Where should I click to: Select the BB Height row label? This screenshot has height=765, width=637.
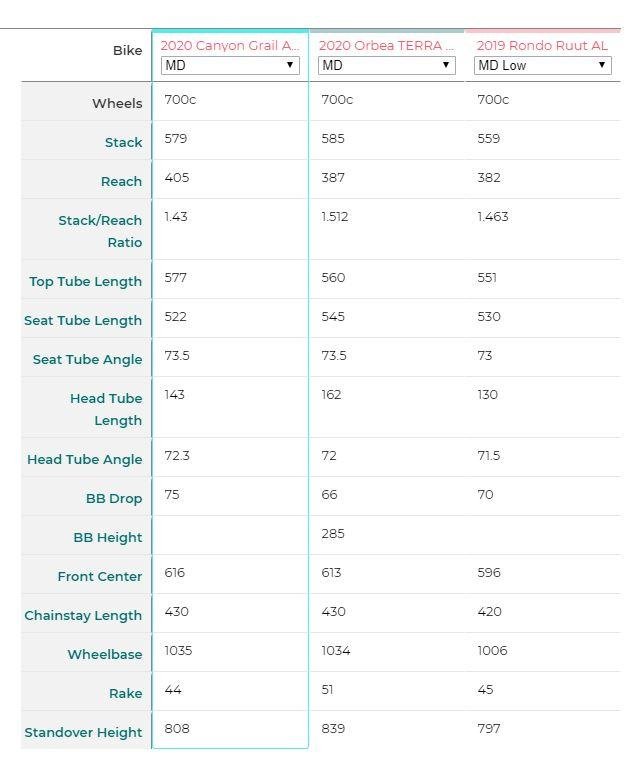[x=107, y=538]
